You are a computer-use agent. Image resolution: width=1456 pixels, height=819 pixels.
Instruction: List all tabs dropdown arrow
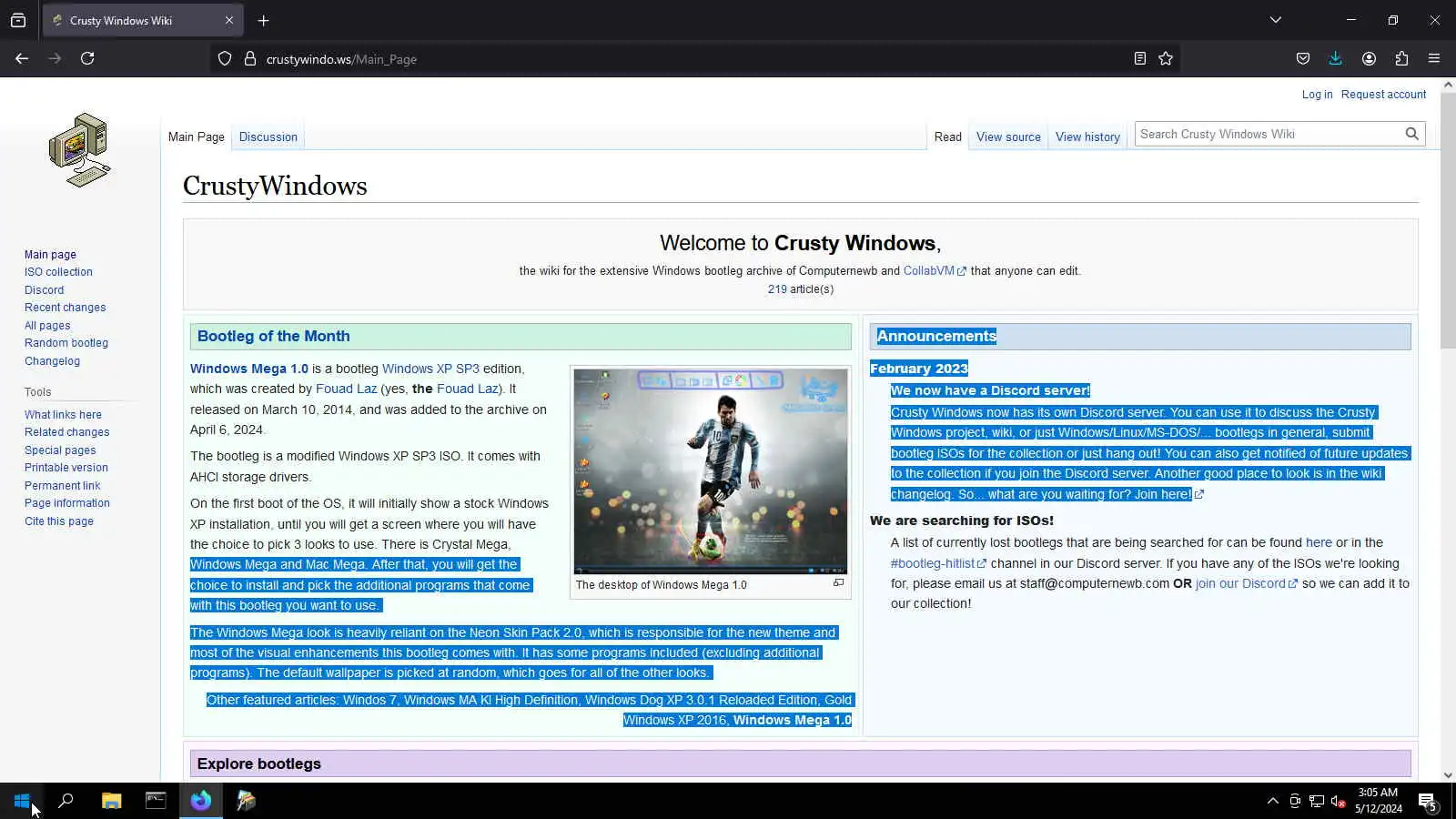1276,20
